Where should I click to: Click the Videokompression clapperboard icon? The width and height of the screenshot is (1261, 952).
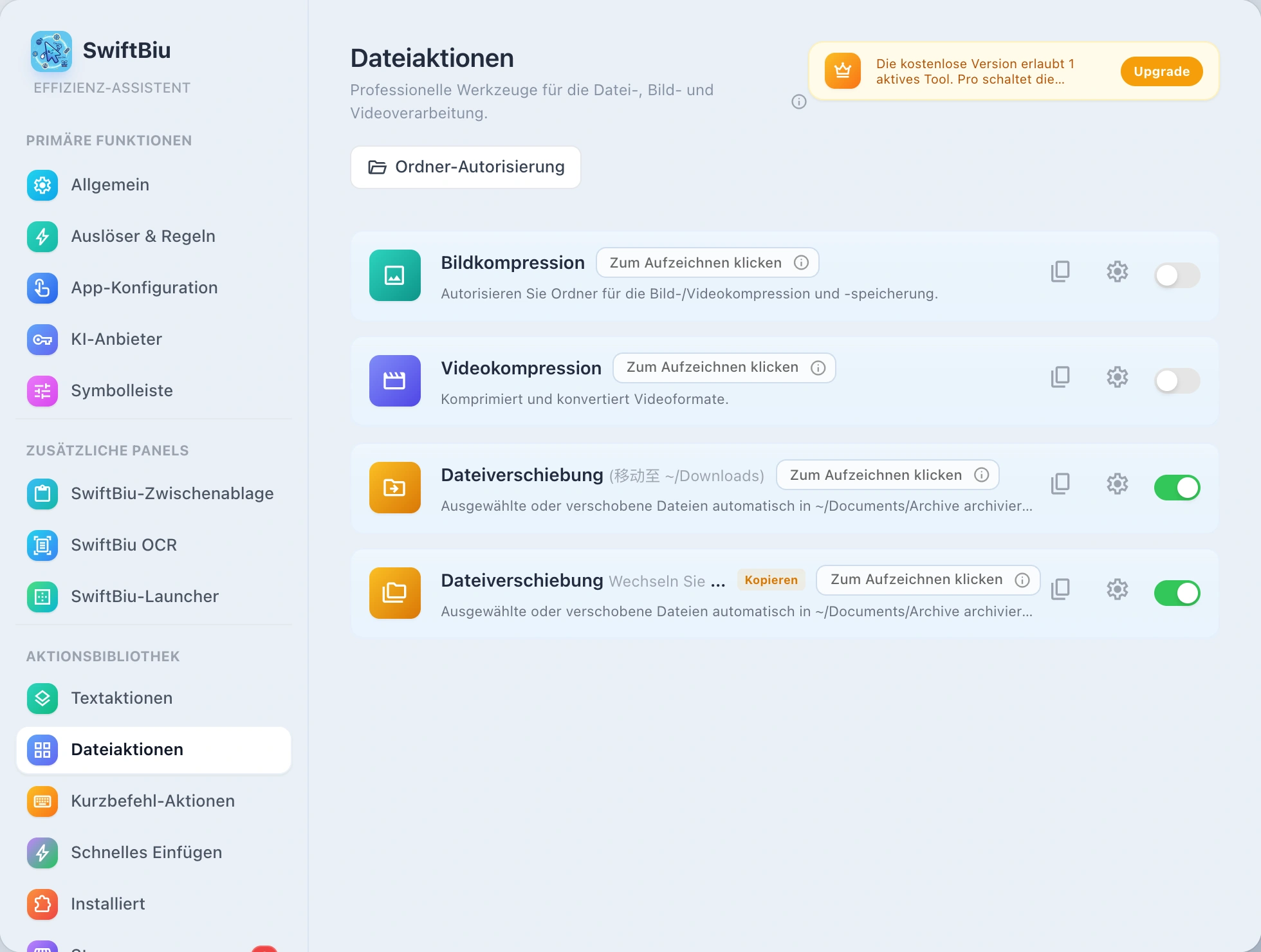pos(395,381)
